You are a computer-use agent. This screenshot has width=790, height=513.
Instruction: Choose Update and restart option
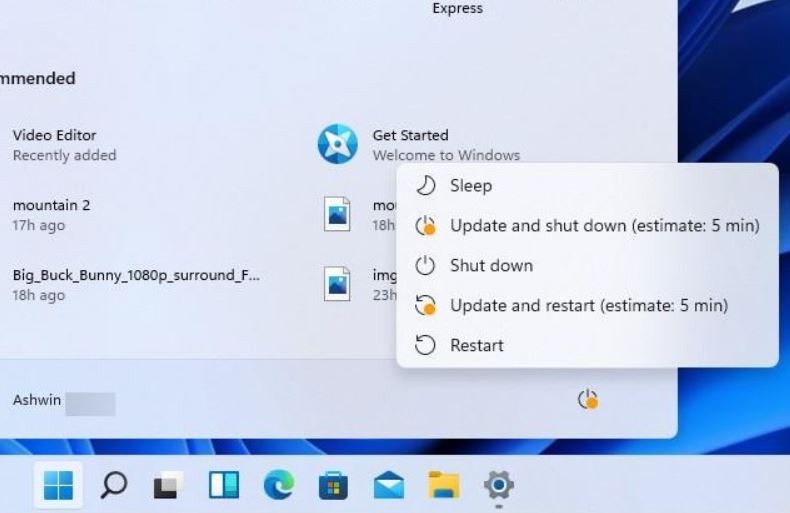click(x=587, y=305)
